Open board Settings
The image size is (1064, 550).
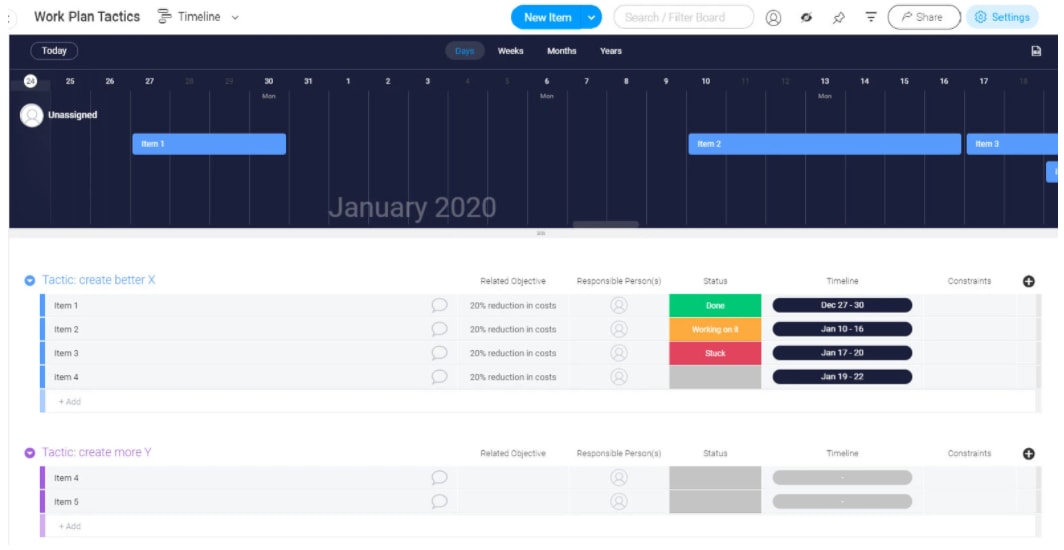1002,18
